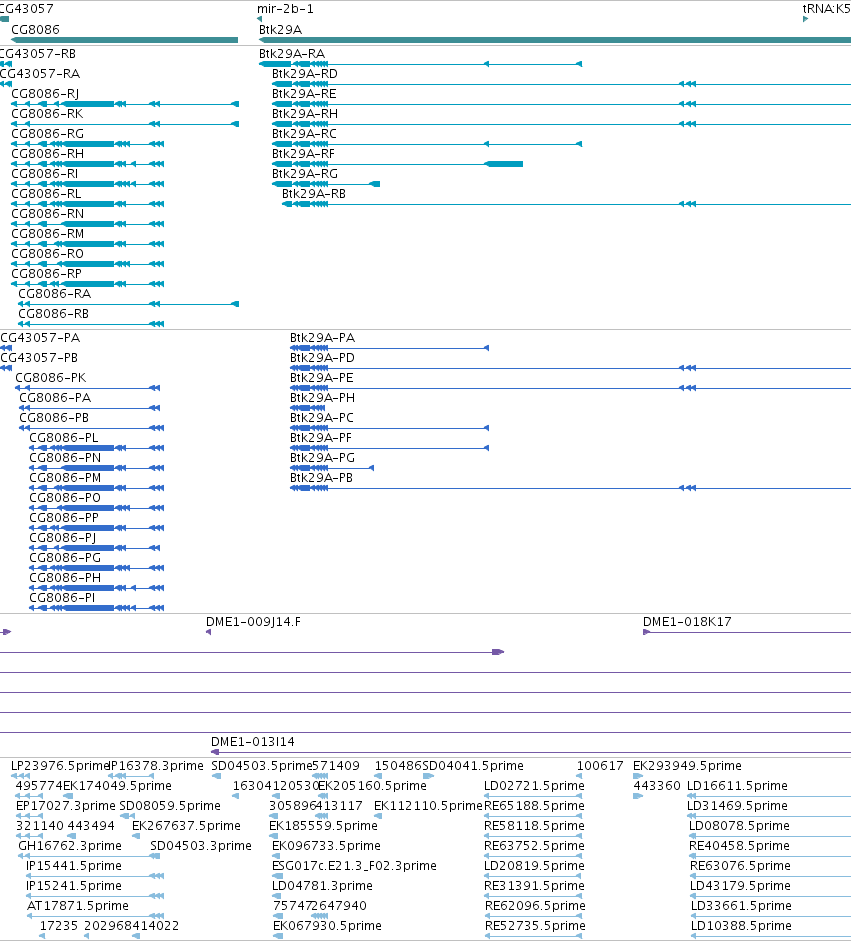Viewport: 851px width, 941px height.
Task: Select the CG8086 gene bar
Action: tap(124, 40)
